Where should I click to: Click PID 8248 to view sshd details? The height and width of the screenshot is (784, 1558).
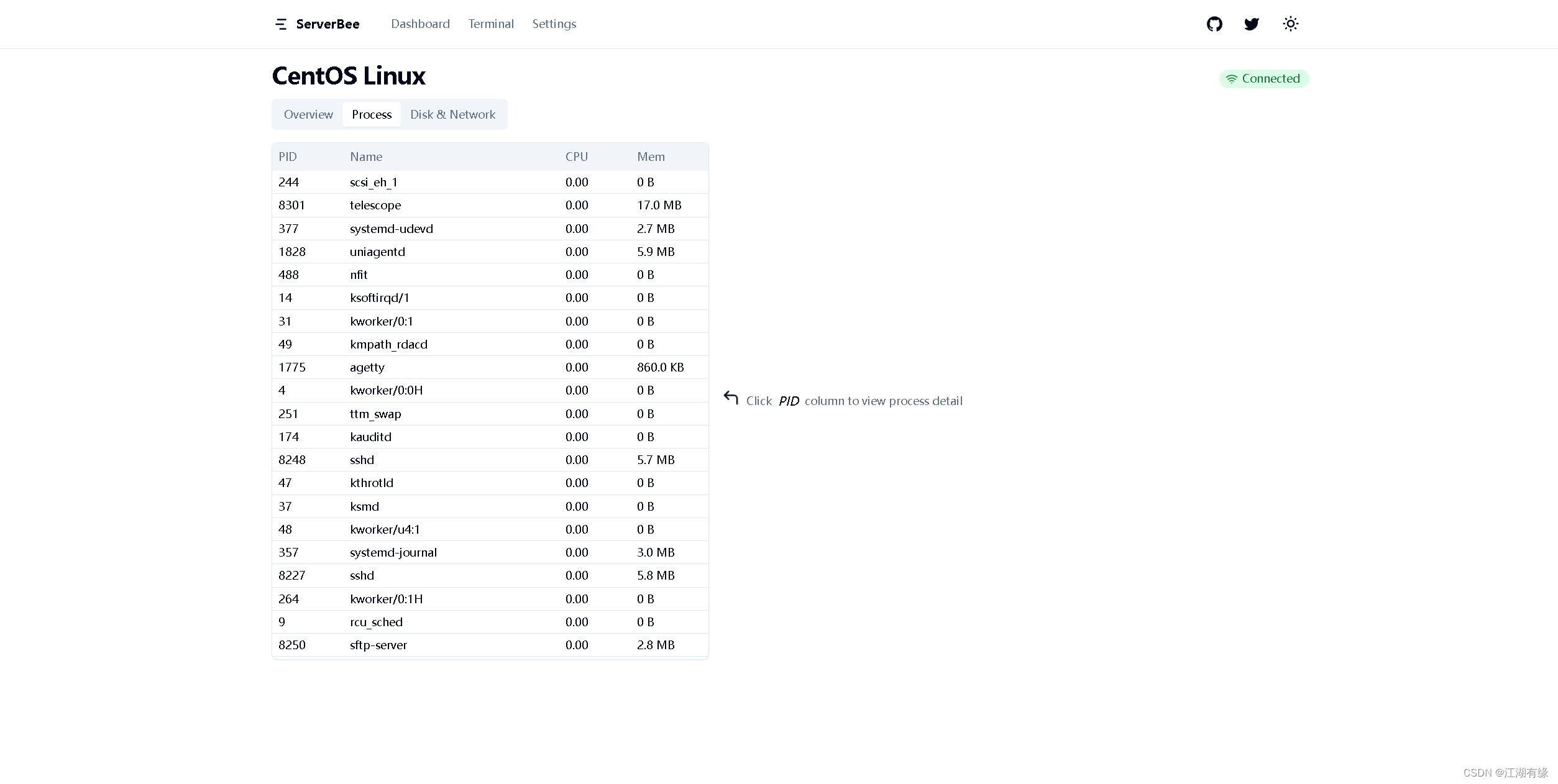(x=292, y=459)
